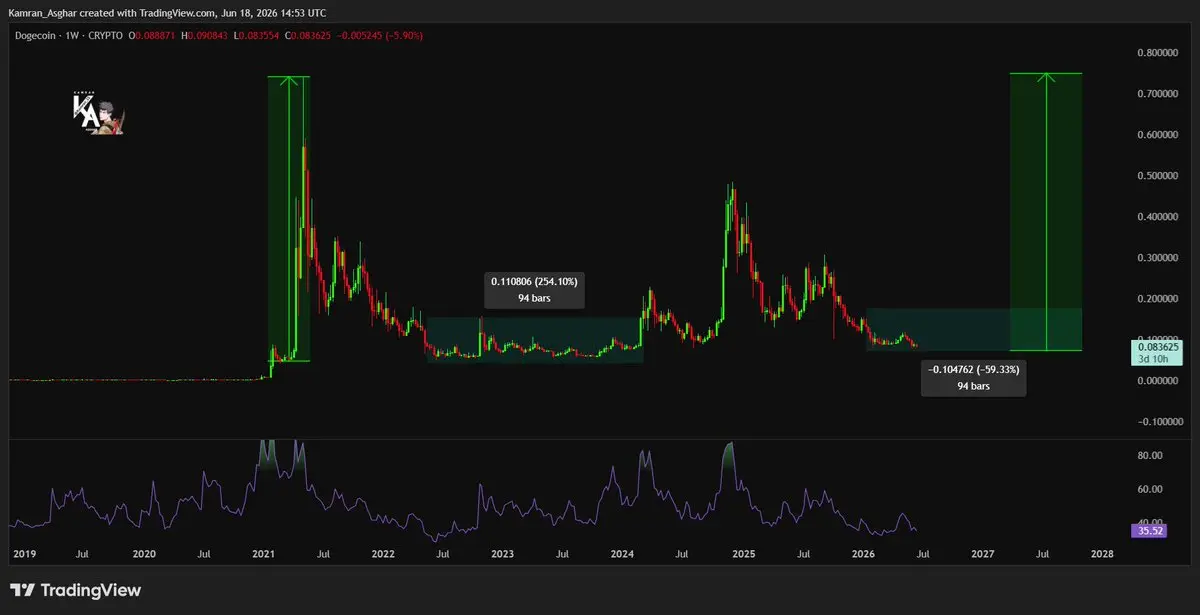Image resolution: width=1200 pixels, height=615 pixels.
Task: Click the 2024 label on the time axis
Action: coord(623,553)
